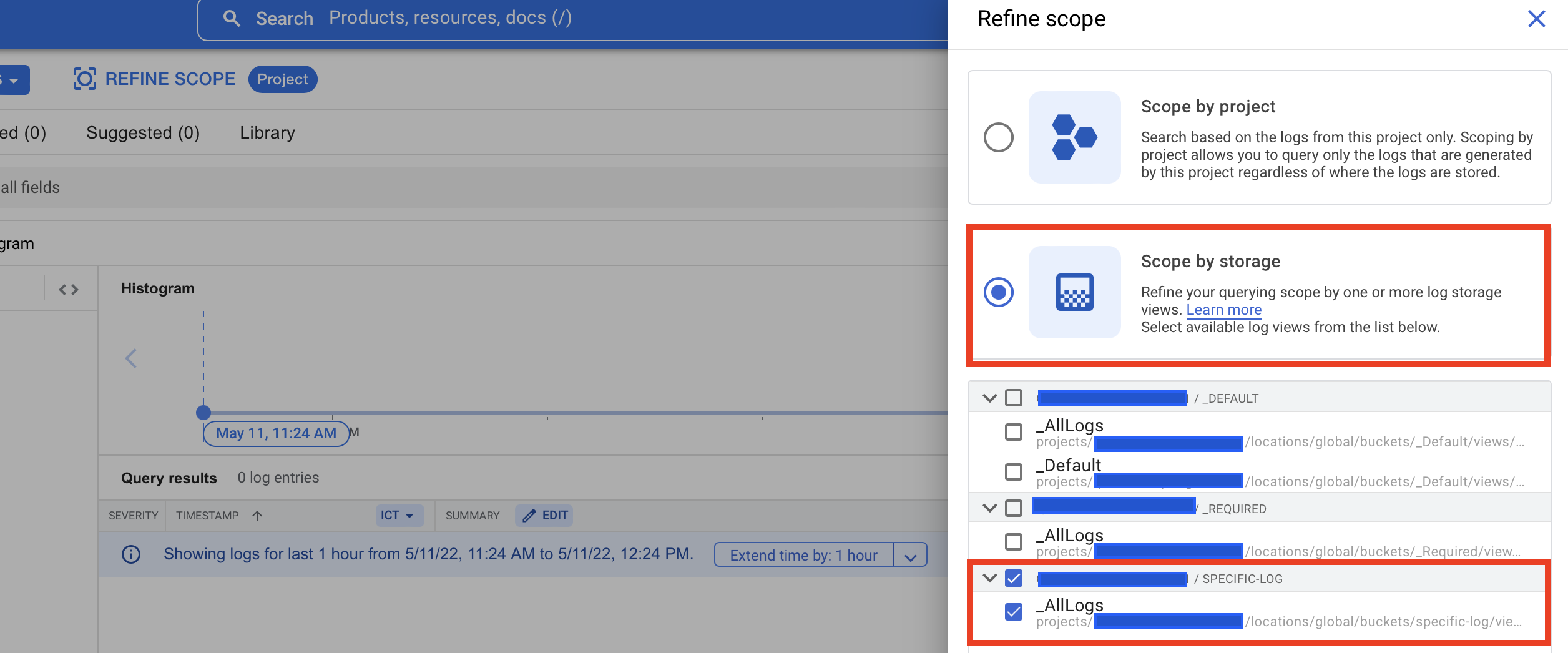Click Extend time by: 1 hour

(804, 556)
